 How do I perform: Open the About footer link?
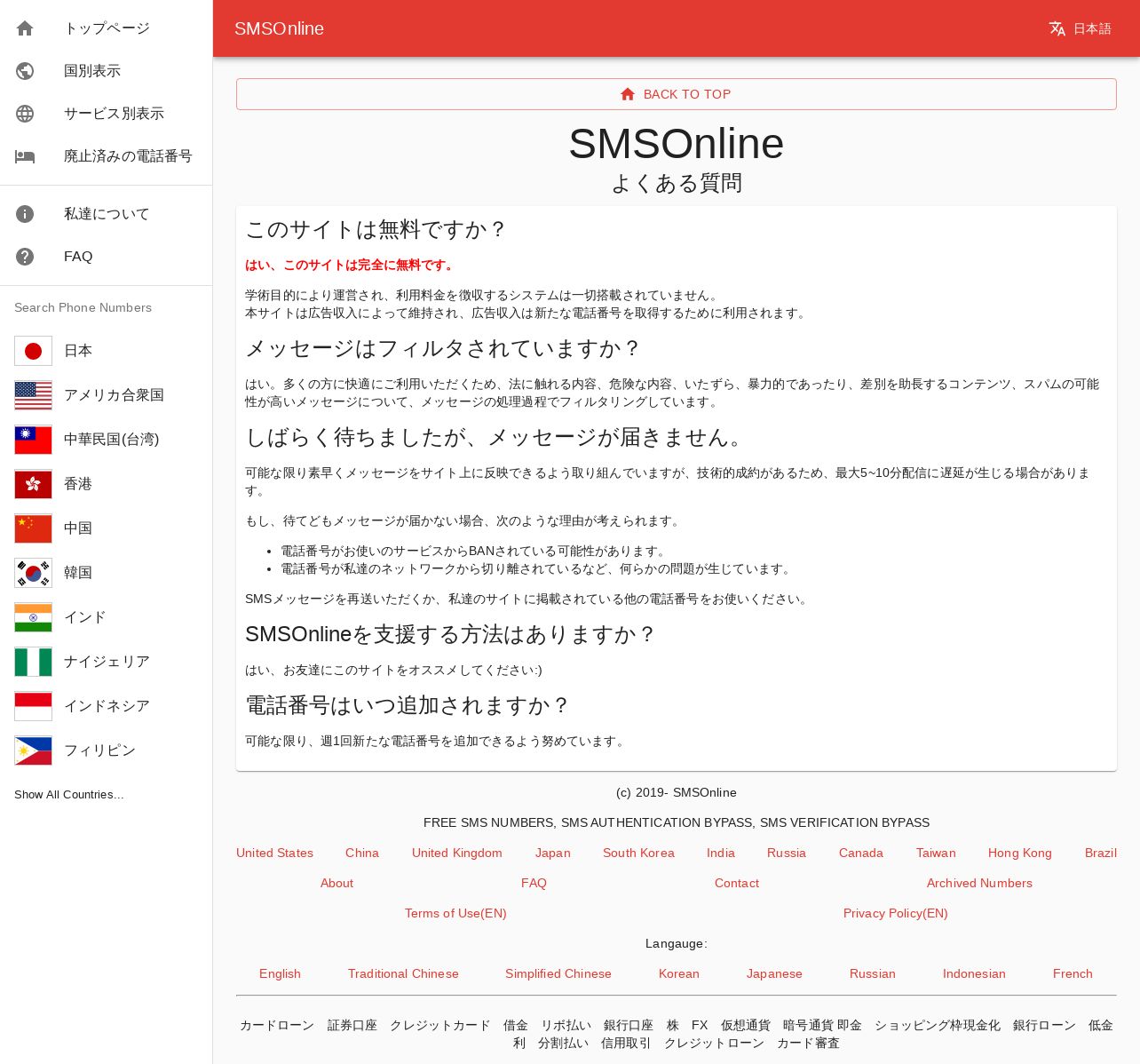click(336, 883)
